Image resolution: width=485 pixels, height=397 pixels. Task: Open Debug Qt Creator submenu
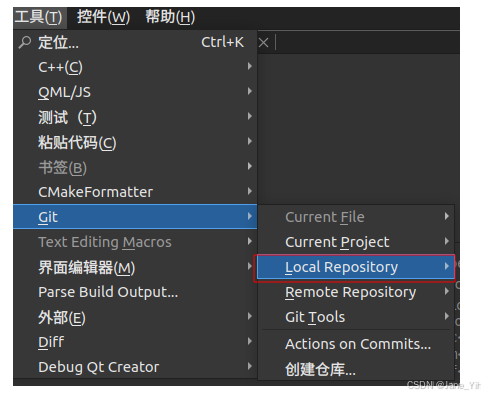[135, 367]
